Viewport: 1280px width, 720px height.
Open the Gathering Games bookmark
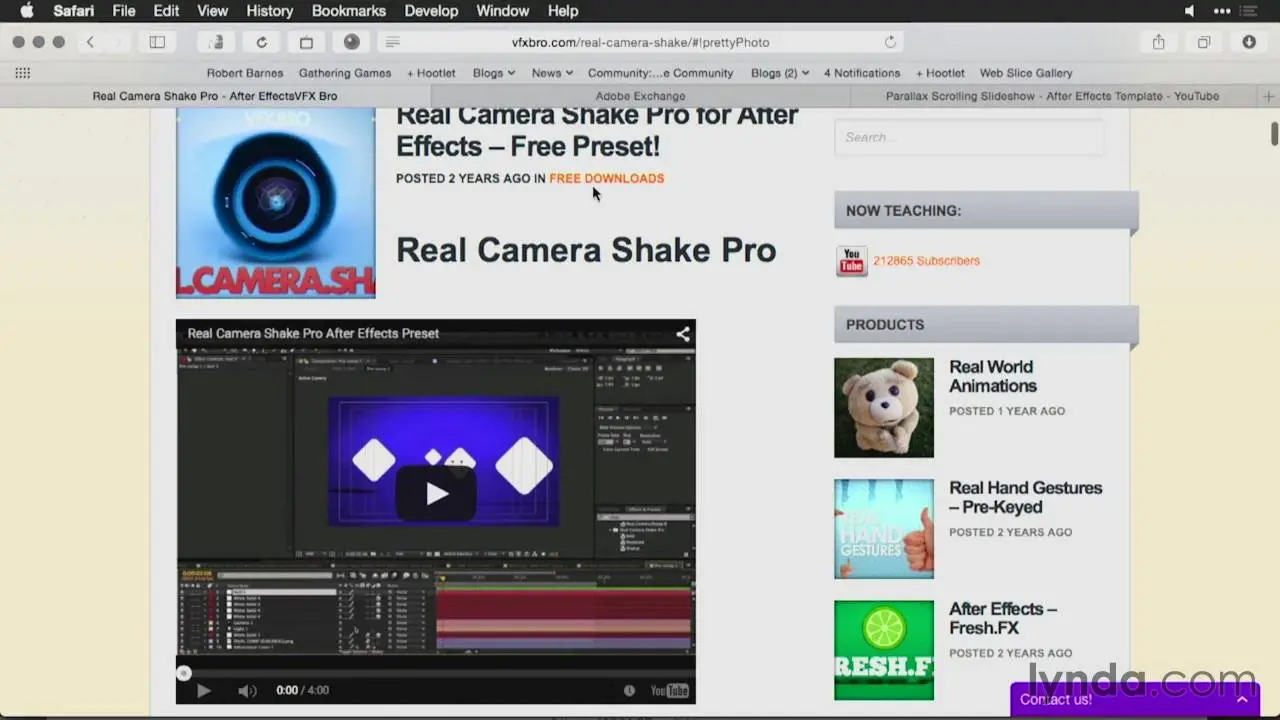tap(345, 73)
